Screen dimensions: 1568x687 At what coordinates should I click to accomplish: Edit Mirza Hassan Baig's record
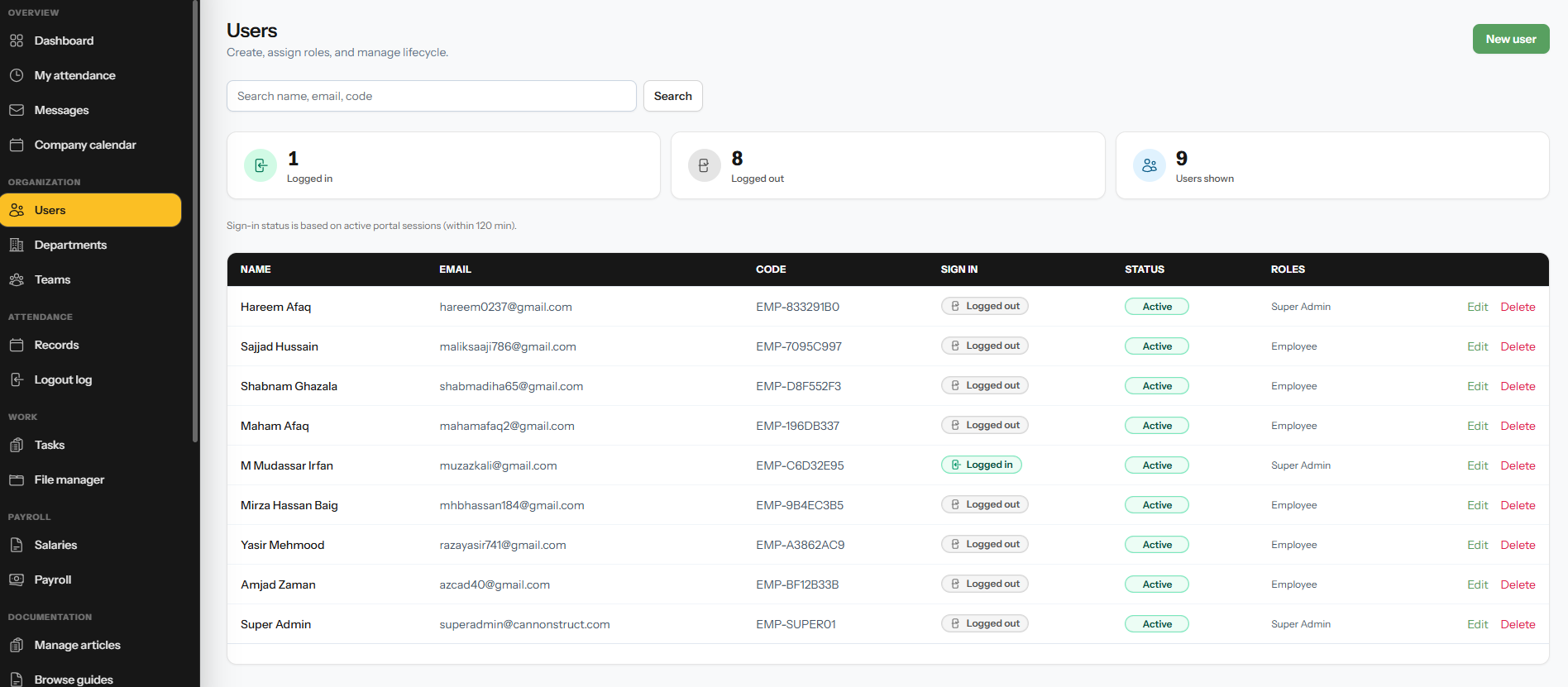1477,505
